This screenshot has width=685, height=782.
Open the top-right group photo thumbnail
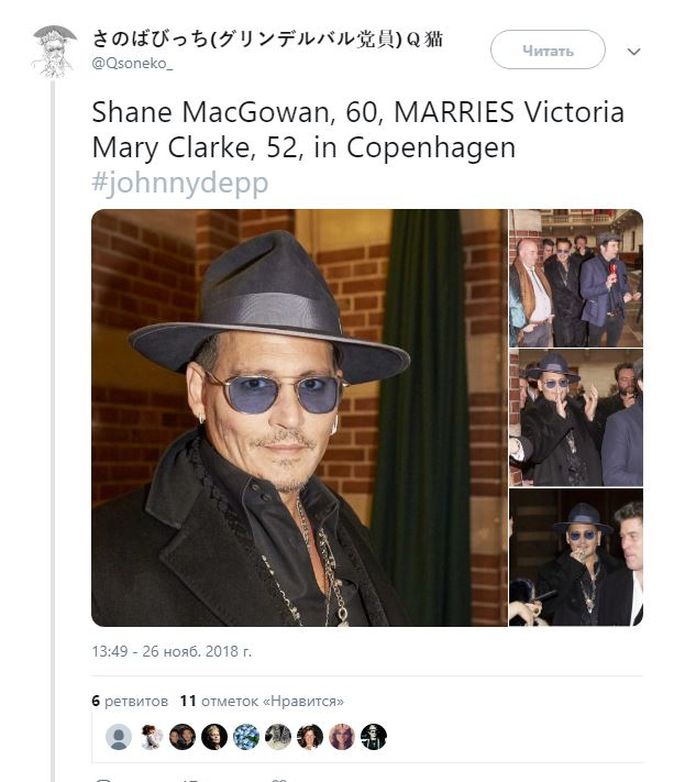click(x=576, y=278)
